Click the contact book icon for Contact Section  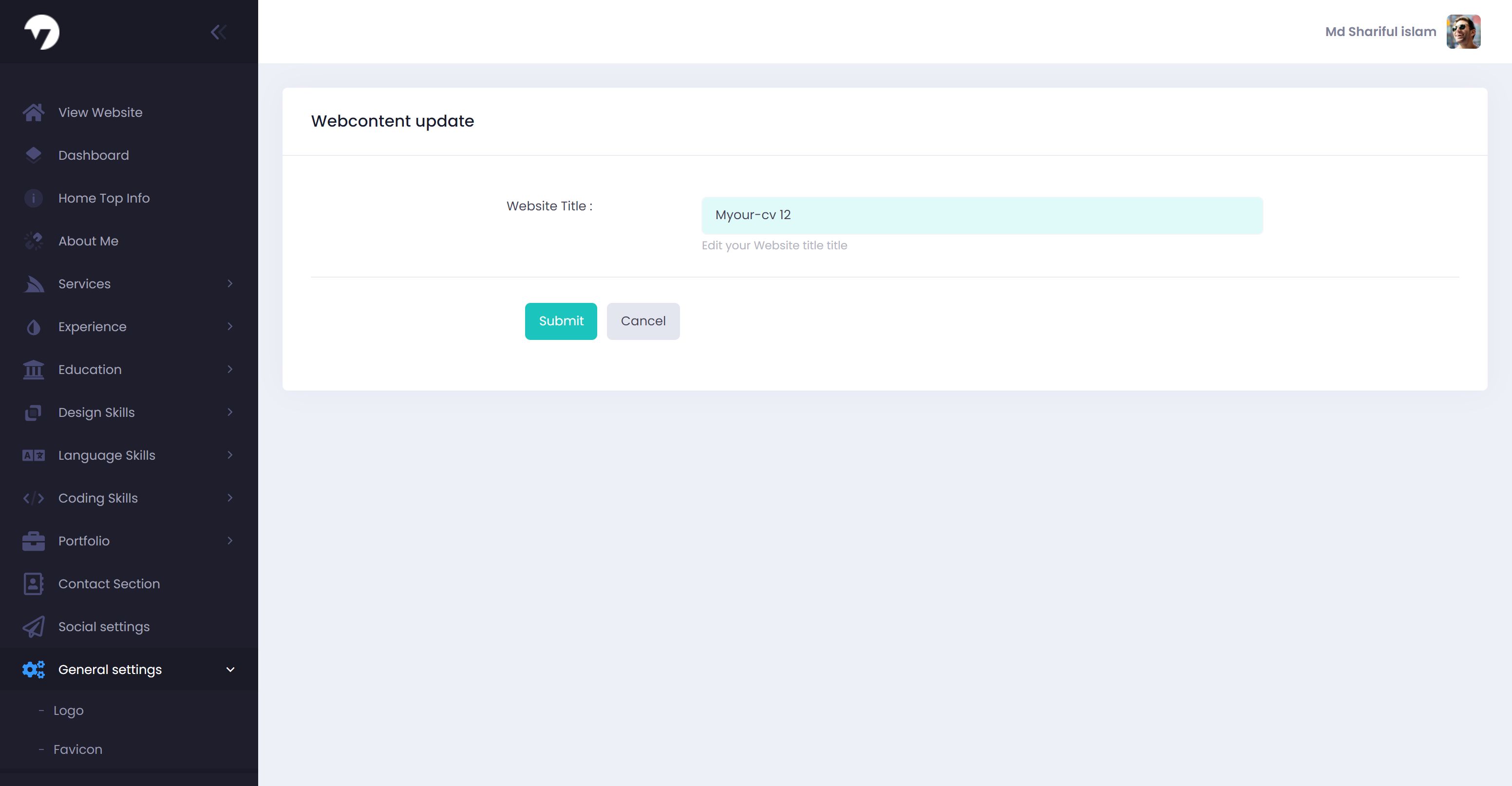34,584
